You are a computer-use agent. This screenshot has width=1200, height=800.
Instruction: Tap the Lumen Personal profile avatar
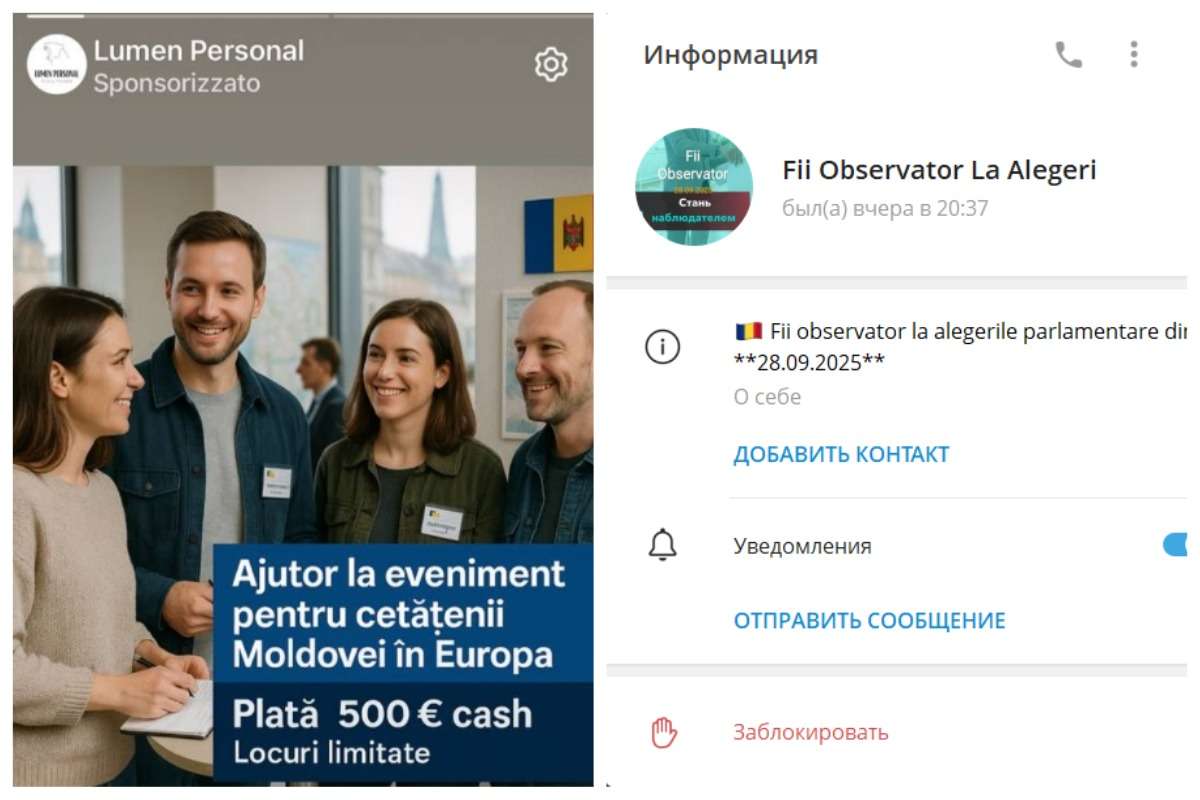click(57, 65)
